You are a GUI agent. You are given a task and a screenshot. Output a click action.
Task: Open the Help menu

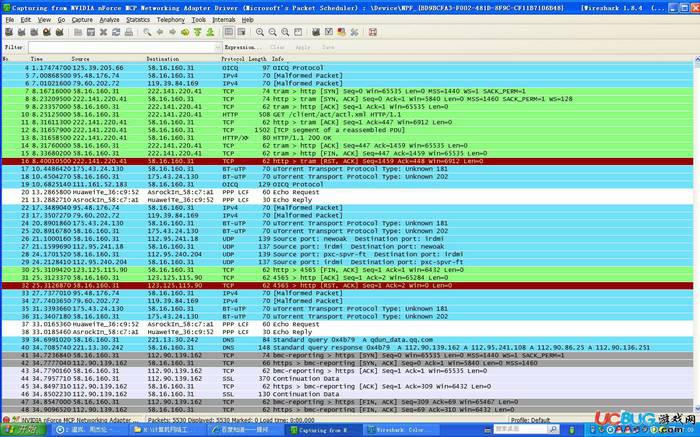pyautogui.click(x=247, y=20)
